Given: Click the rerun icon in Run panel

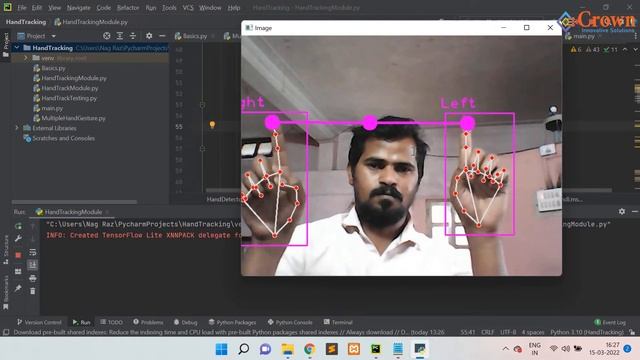Looking at the screenshot, I should point(18,226).
